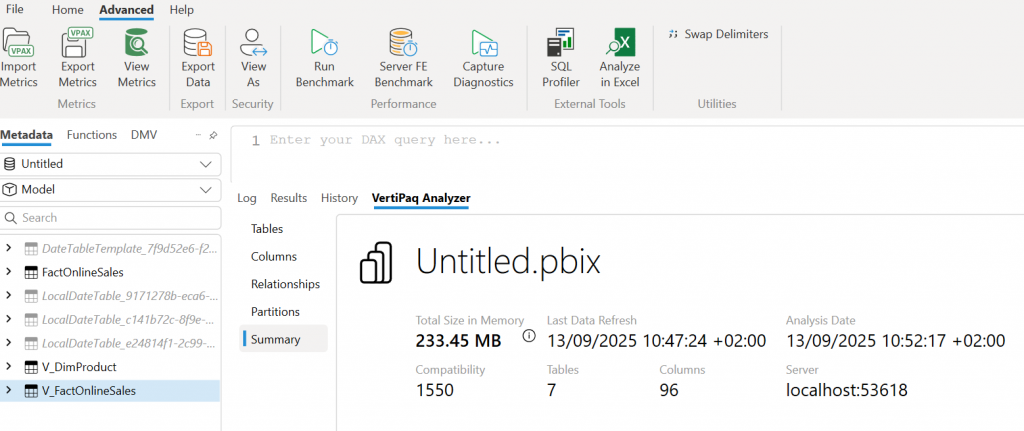Open the Results output tab
This screenshot has height=431, width=1024.
point(289,198)
